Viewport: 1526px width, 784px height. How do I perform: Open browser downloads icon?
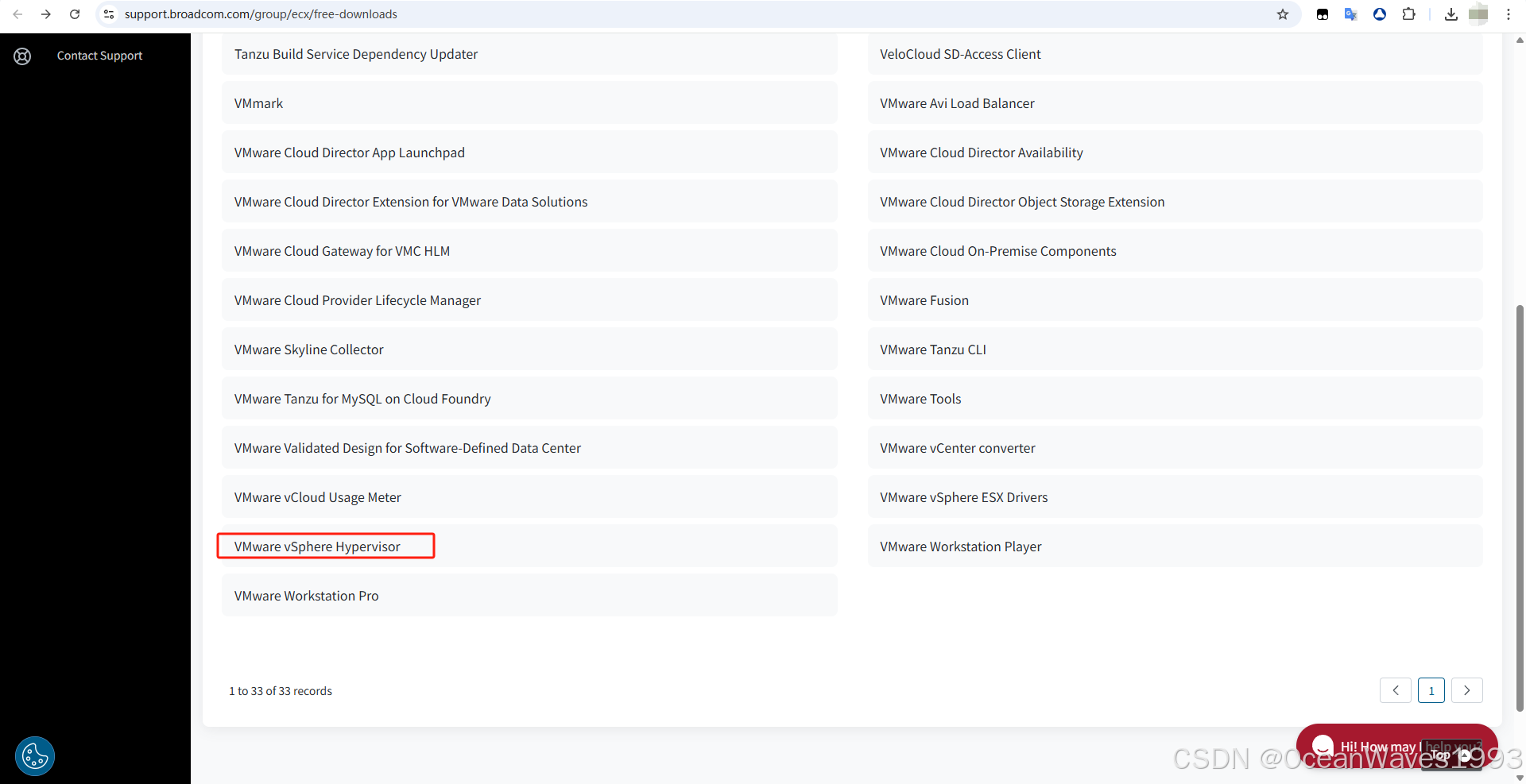[x=1451, y=14]
